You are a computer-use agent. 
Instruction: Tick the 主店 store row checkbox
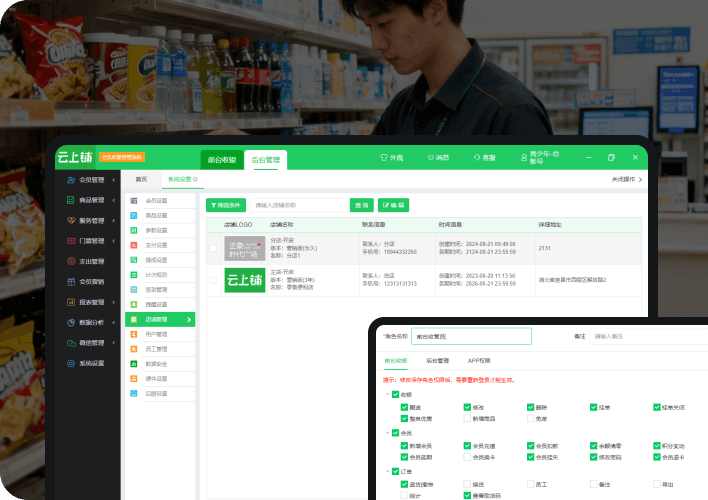click(x=213, y=280)
